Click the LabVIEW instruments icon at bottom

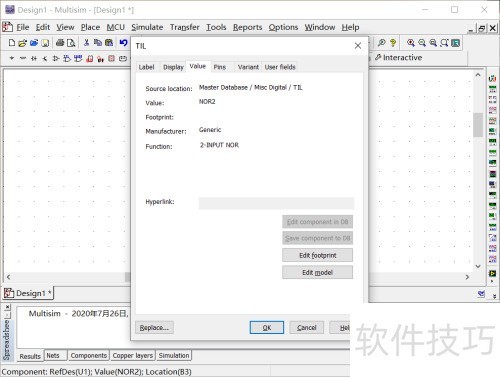(x=492, y=273)
